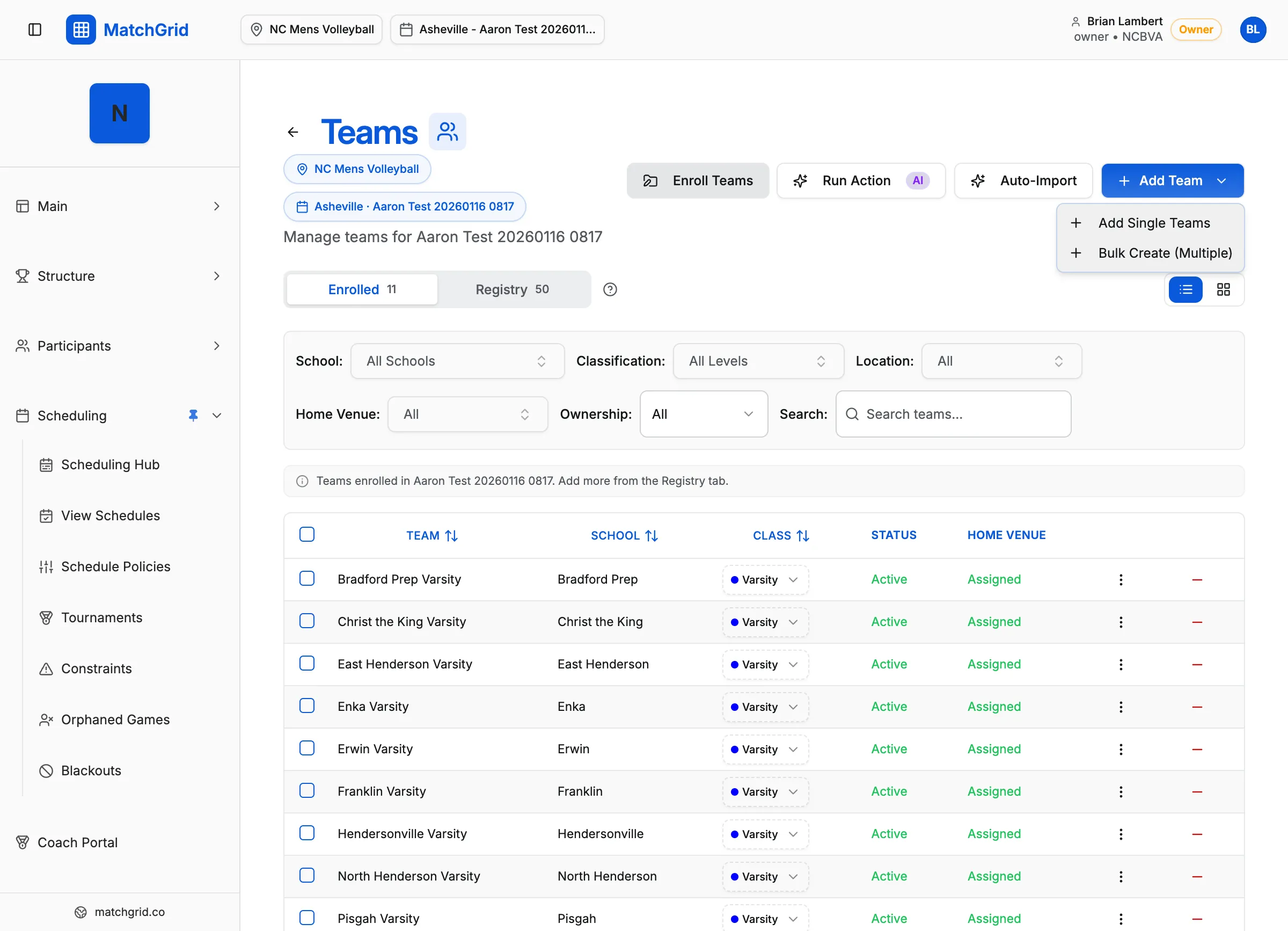The width and height of the screenshot is (1288, 931).
Task: Open the help tooltip next to Registry tab
Action: click(x=610, y=289)
